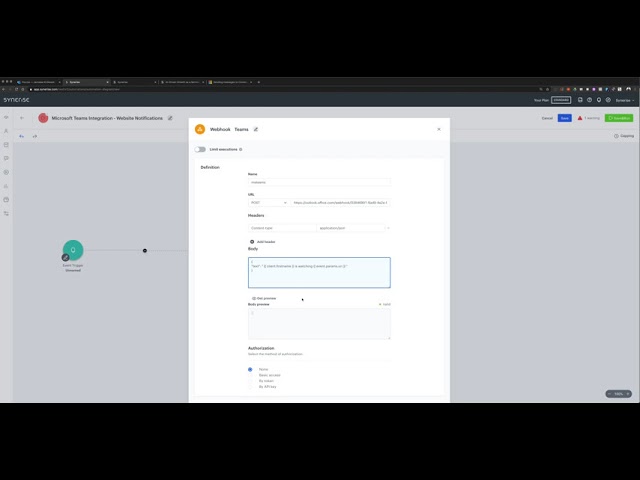Click the zoom out minus in zoom control
The width and height of the screenshot is (640, 480).
[609, 394]
